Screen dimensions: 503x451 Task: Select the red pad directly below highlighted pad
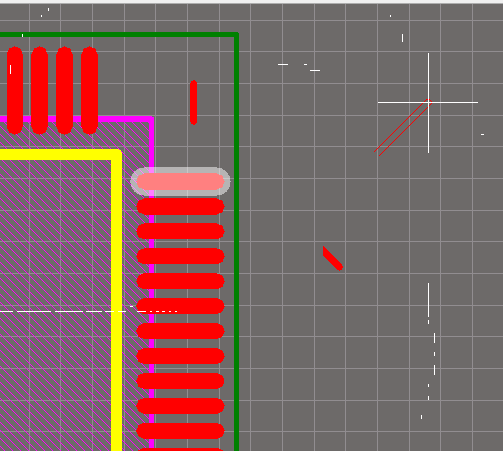tap(180, 206)
